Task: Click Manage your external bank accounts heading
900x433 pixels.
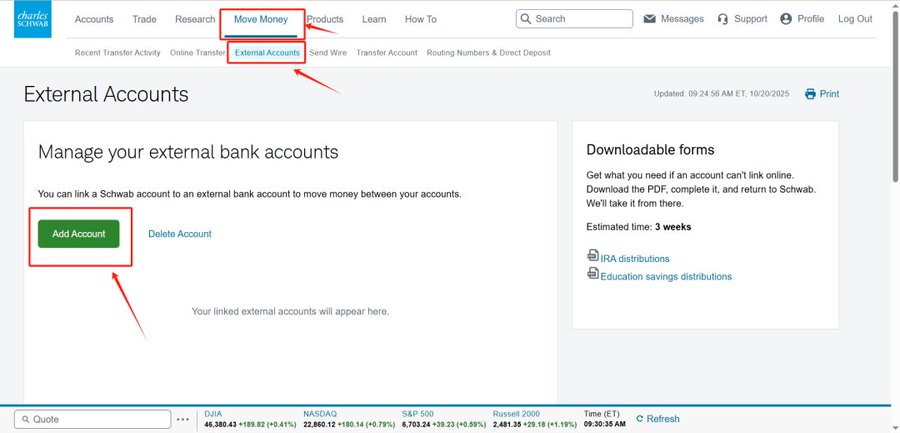Action: click(x=188, y=152)
